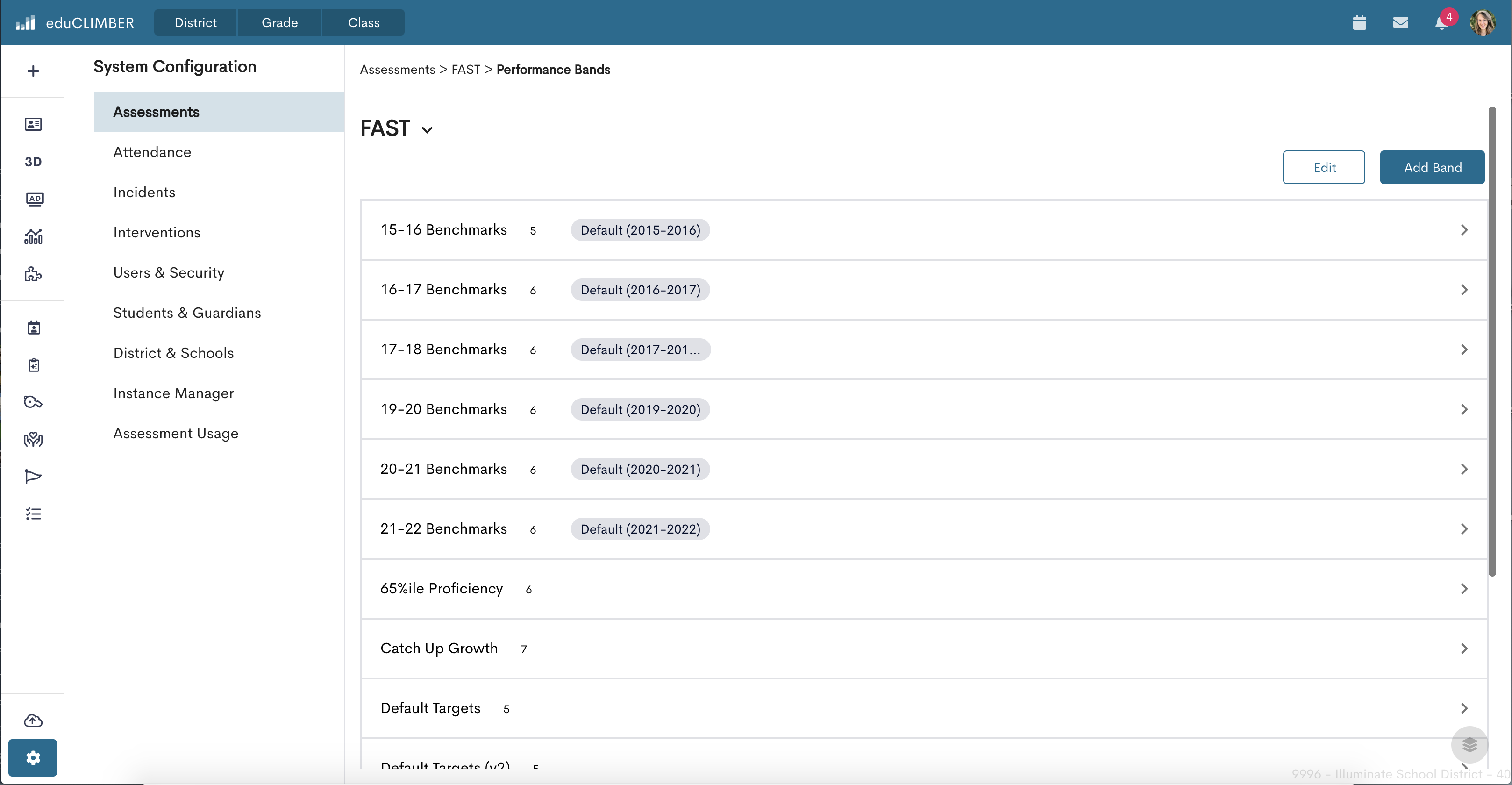Viewport: 1512px width, 785px height.
Task: Open the settings gear in sidebar
Action: tap(33, 757)
